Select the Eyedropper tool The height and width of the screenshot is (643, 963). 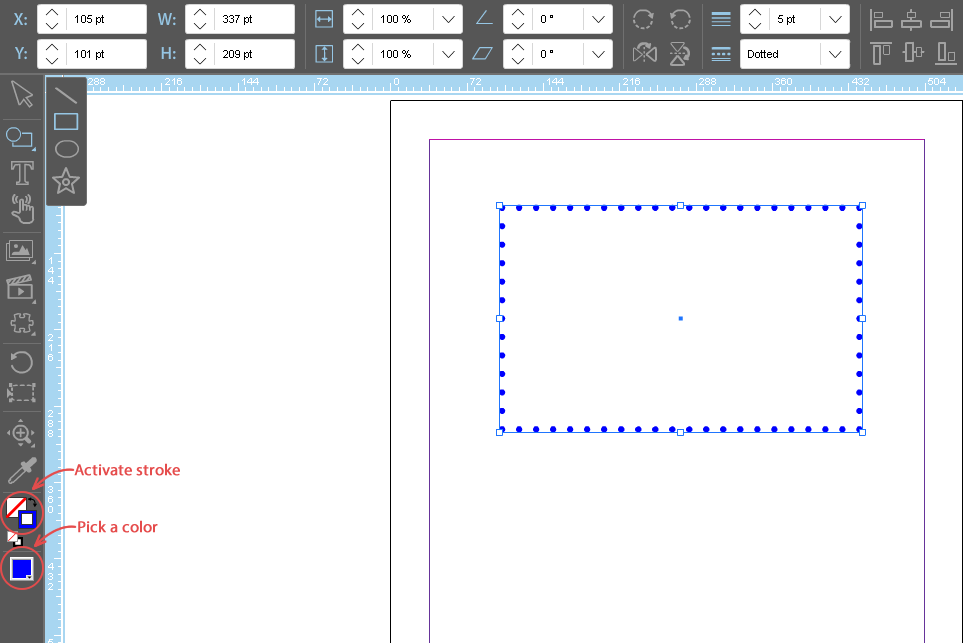[x=21, y=470]
